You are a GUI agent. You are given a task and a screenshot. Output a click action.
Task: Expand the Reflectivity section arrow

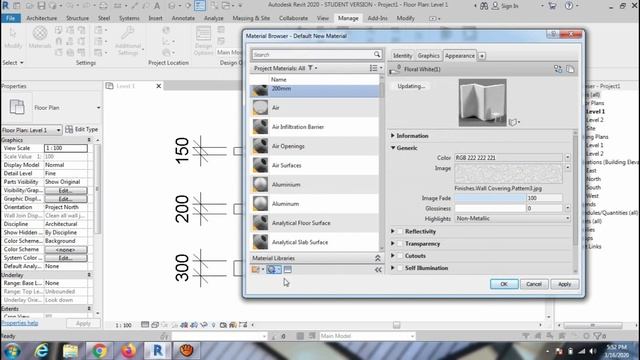pos(393,231)
